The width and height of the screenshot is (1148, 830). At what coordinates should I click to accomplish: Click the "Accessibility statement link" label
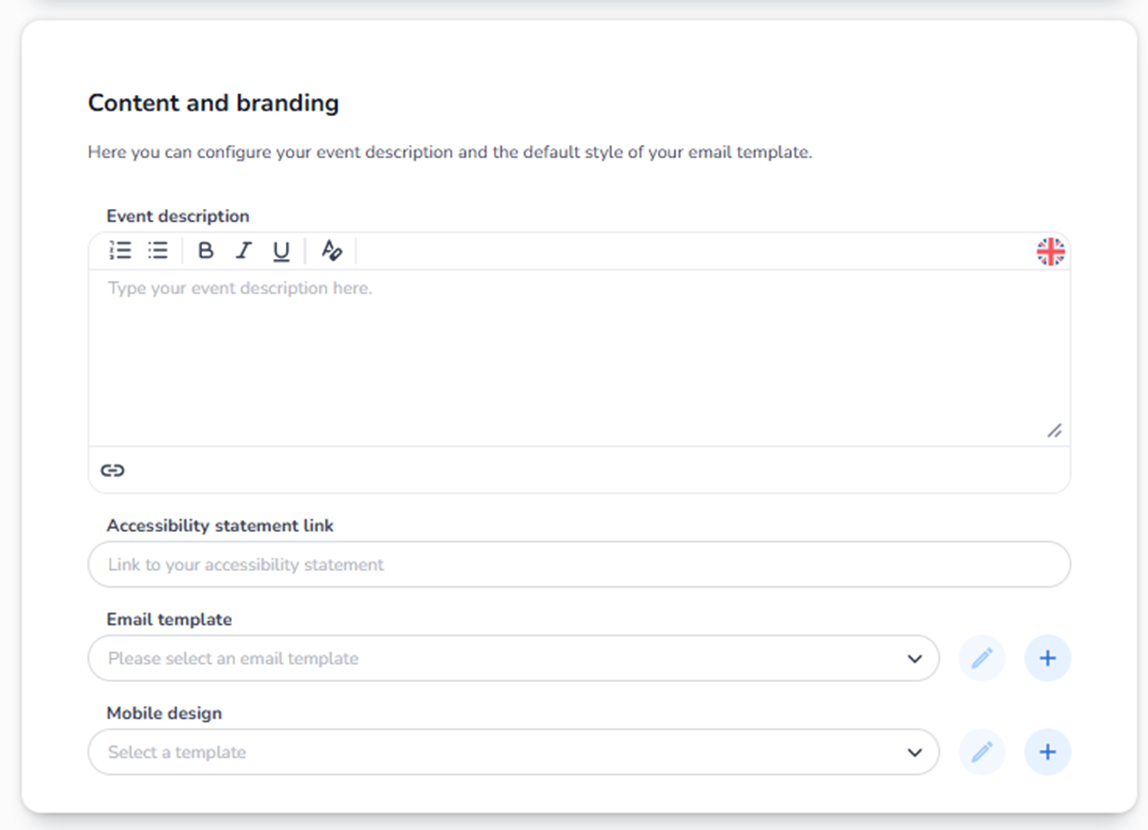(220, 526)
